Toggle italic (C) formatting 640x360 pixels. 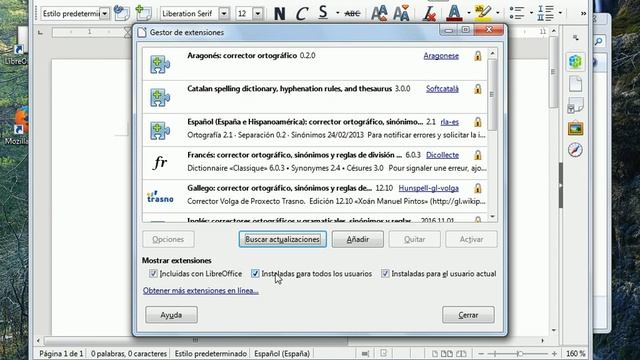point(301,13)
